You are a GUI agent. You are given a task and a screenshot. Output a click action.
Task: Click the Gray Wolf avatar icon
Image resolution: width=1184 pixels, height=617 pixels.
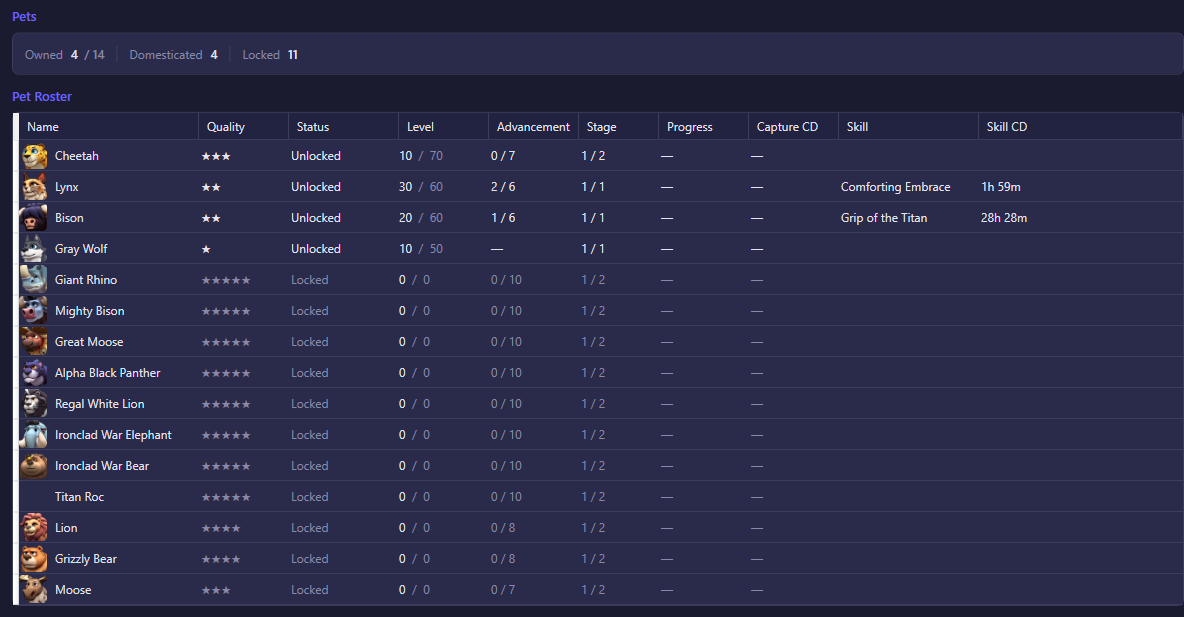tap(34, 248)
